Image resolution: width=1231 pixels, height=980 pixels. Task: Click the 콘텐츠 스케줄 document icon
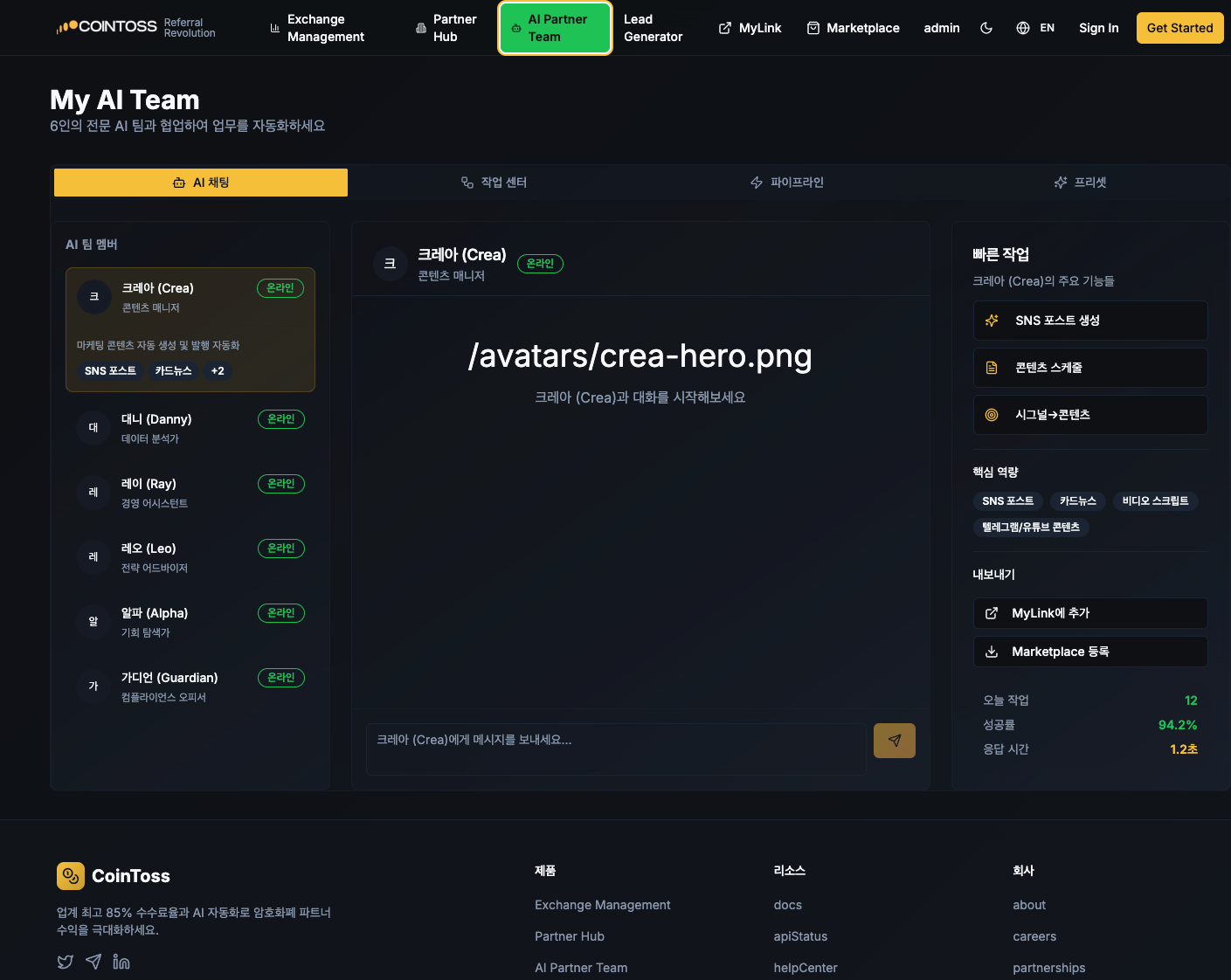click(x=992, y=368)
